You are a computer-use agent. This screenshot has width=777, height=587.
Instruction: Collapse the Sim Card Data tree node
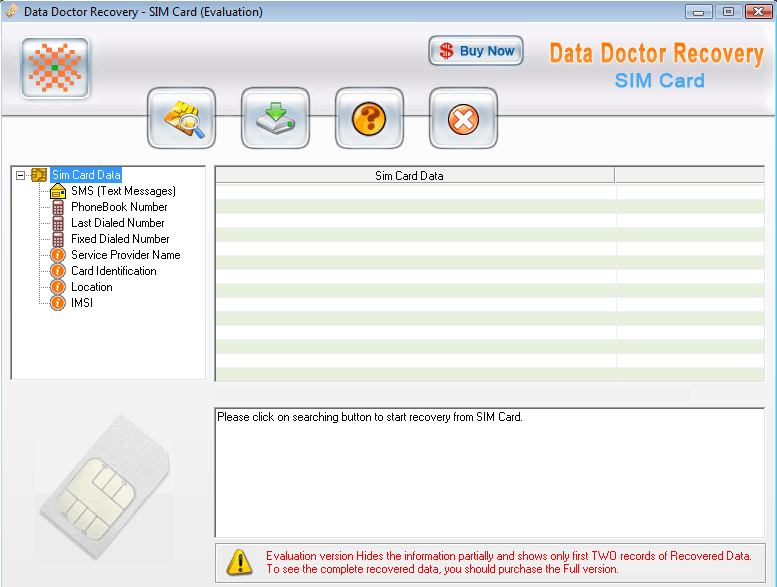20,175
